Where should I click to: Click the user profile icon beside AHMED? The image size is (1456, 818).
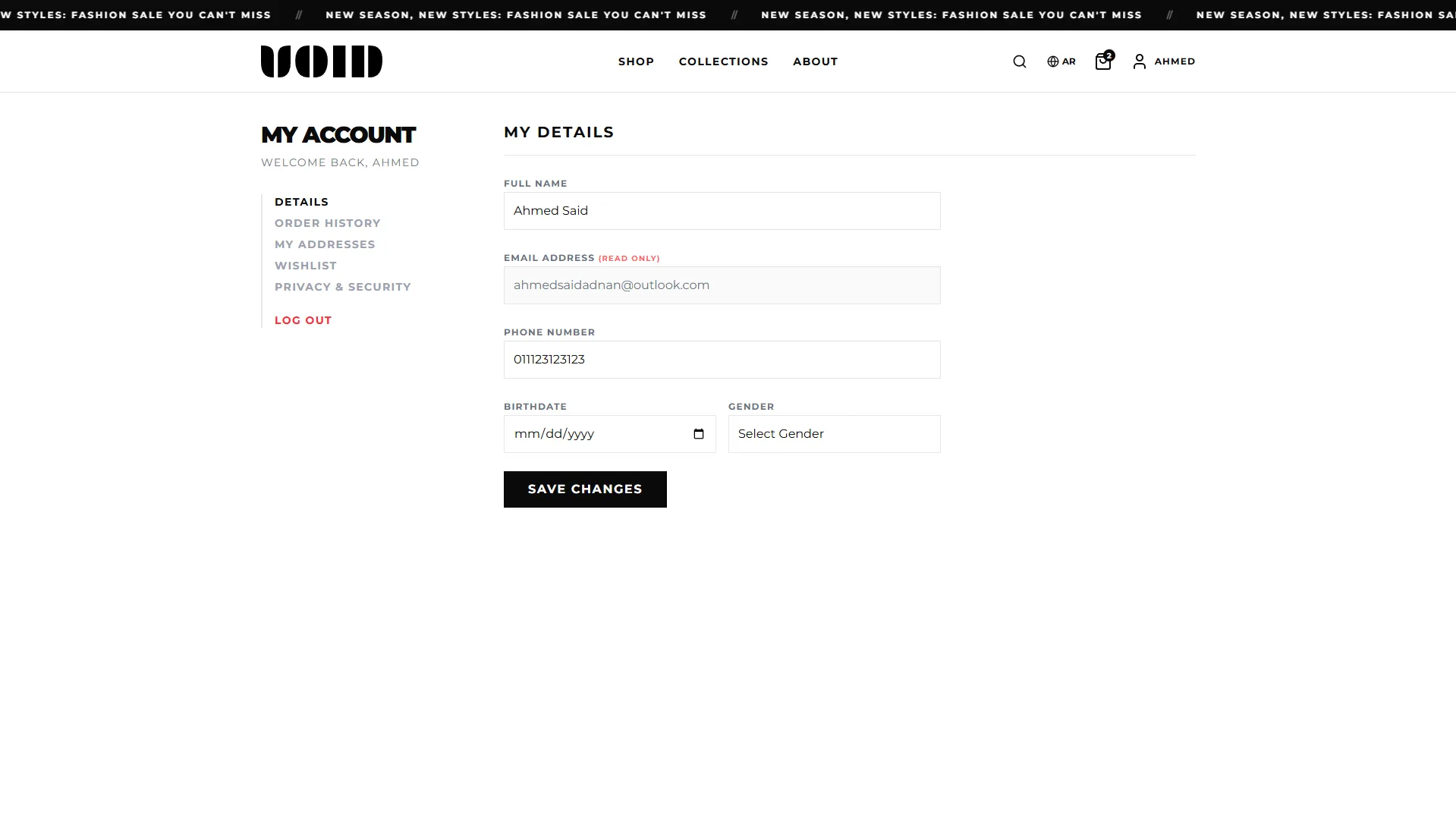tap(1139, 61)
